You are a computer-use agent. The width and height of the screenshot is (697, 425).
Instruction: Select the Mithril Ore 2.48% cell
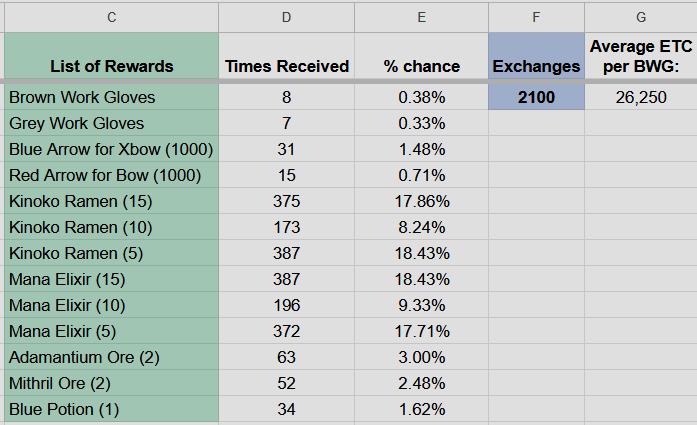tap(421, 383)
